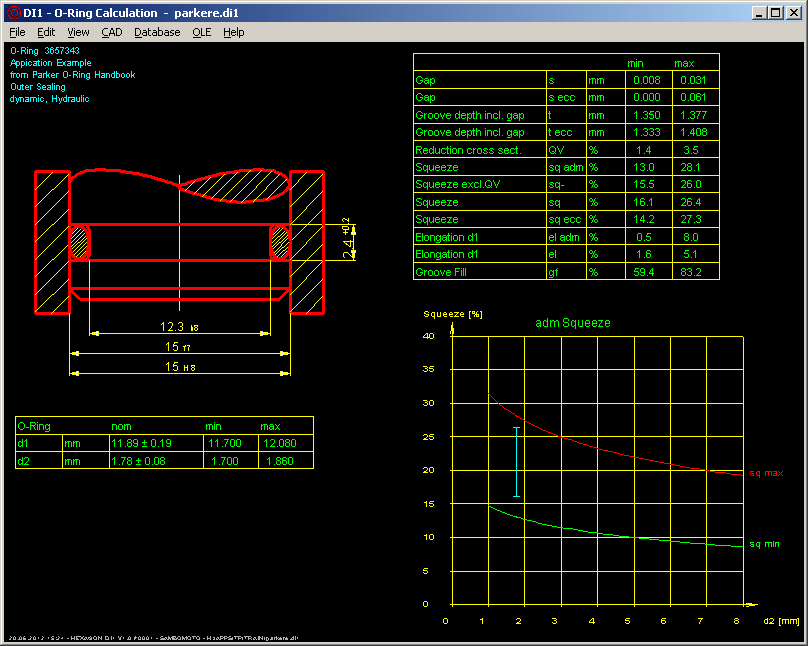
Task: Click the 'dynamic, Hydraulic' text line
Action: point(49,99)
